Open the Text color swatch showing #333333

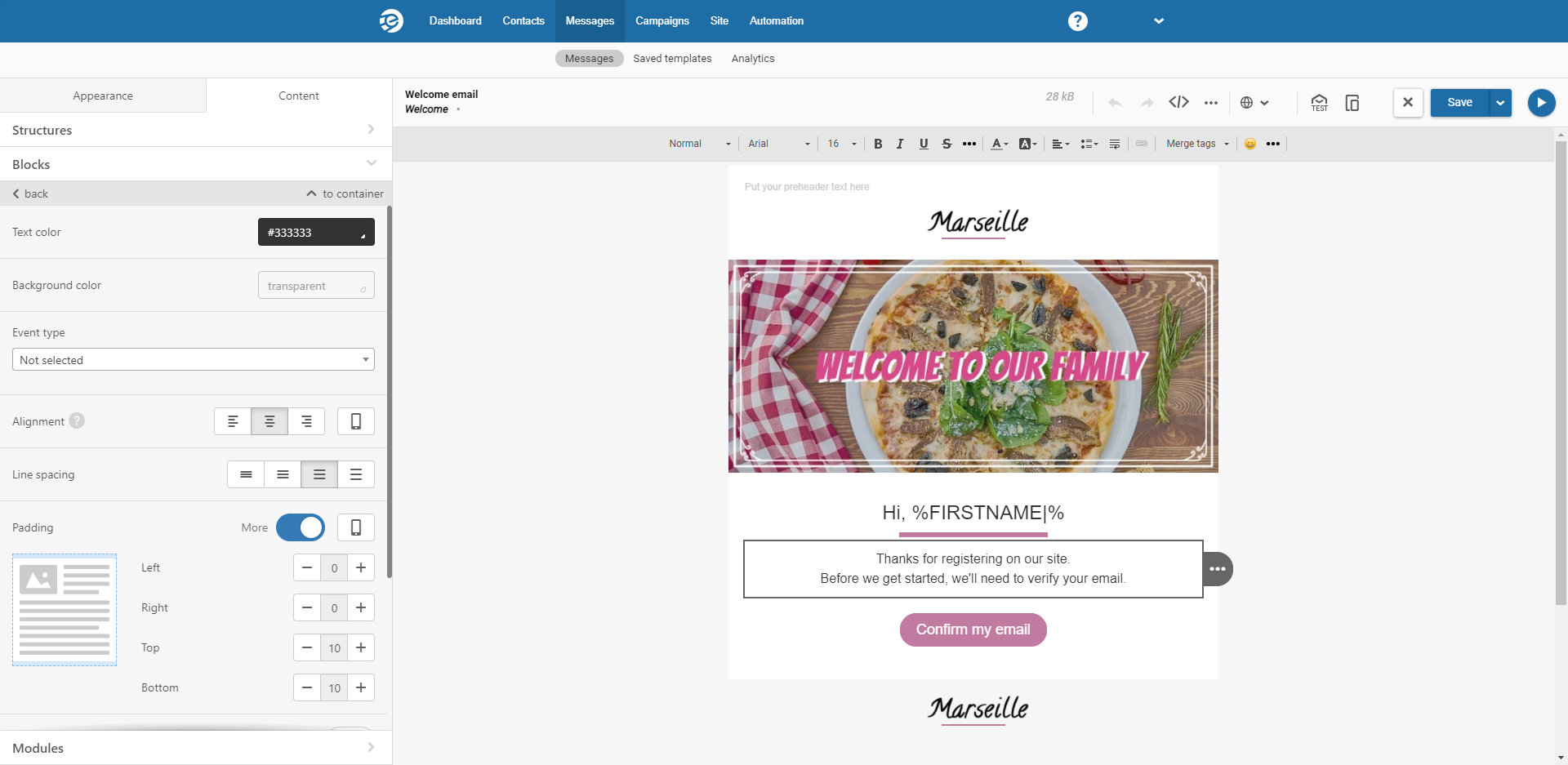(x=316, y=232)
